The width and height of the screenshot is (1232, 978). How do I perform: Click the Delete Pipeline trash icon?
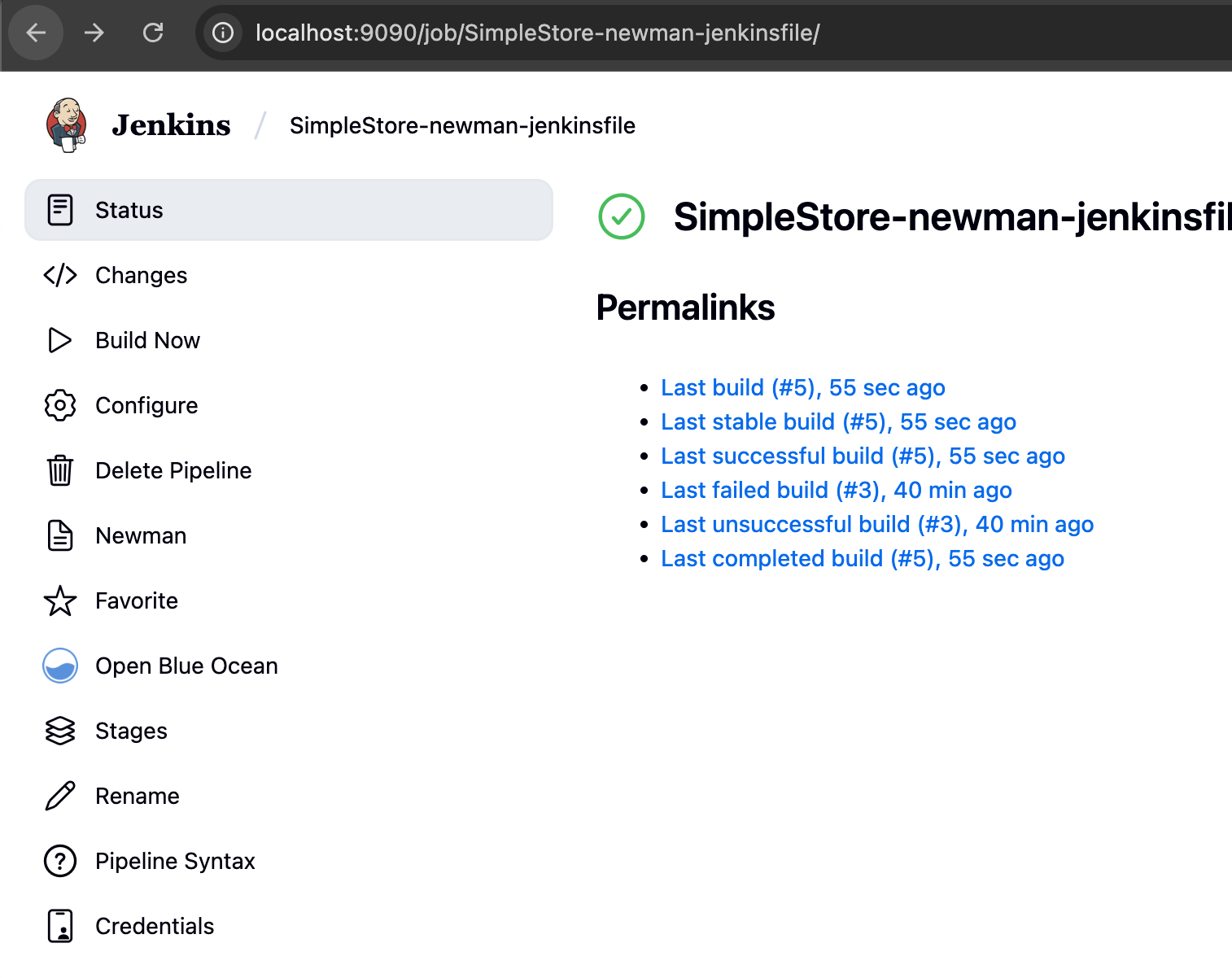pyautogui.click(x=60, y=470)
